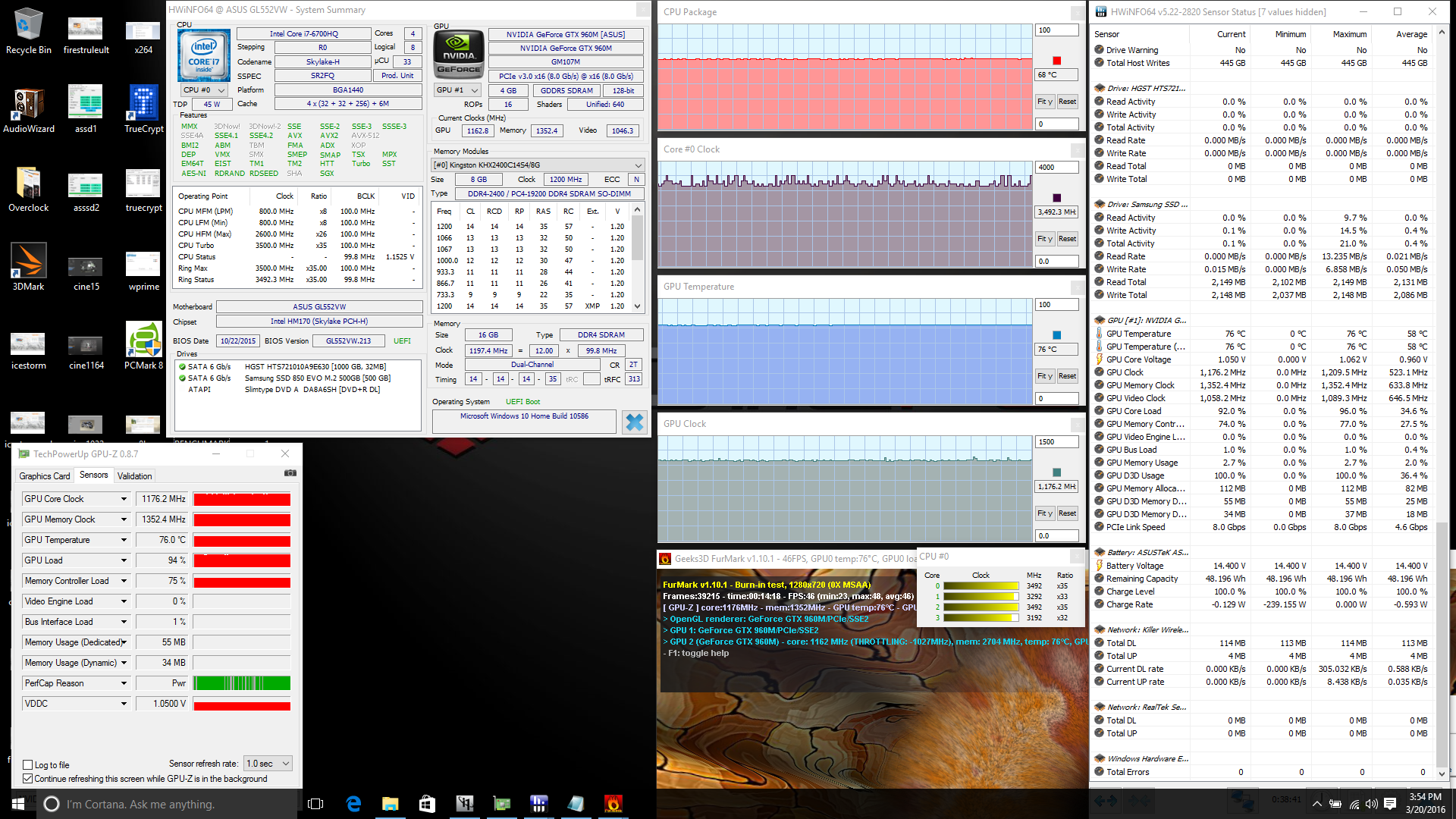
Task: Click the GPU Temperature sensor icon in HWiNFO
Action: (x=1100, y=334)
